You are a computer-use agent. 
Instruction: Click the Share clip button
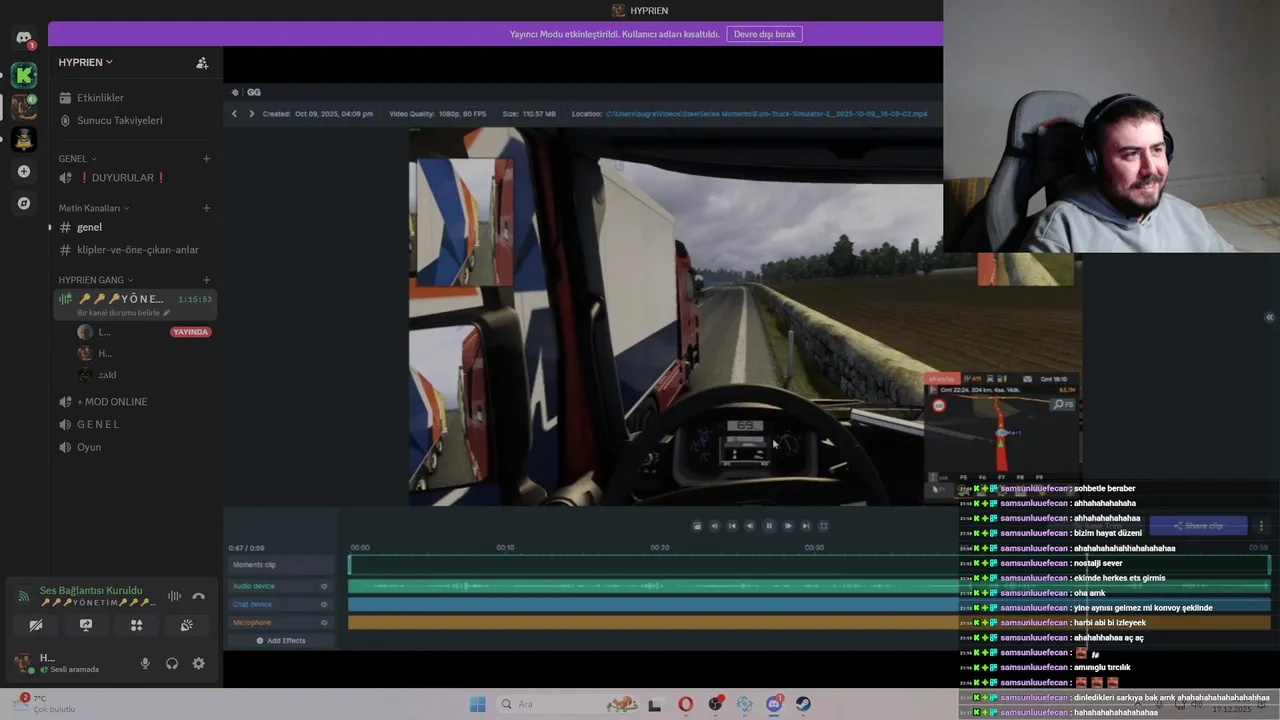[x=1198, y=526]
